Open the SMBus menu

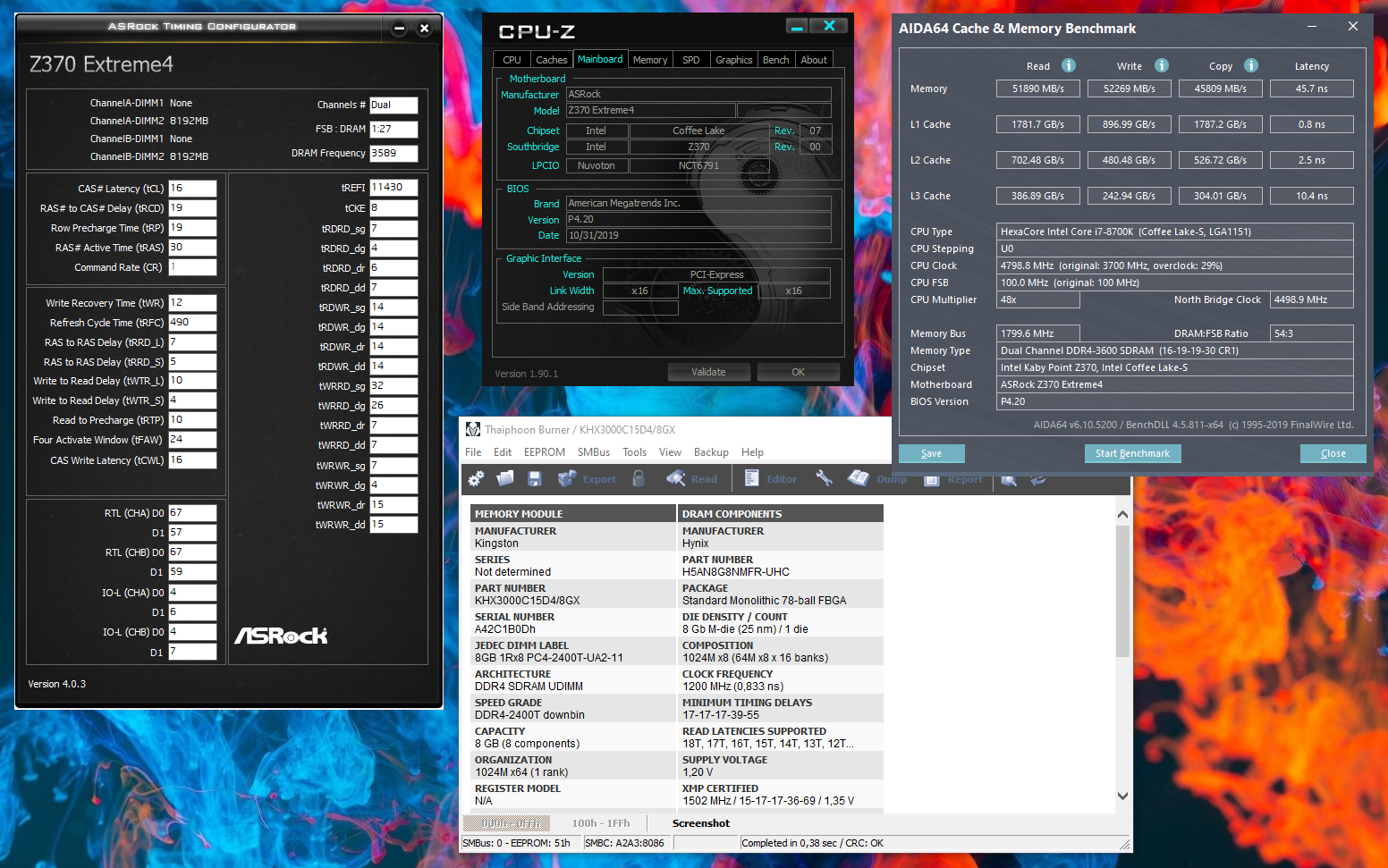tap(594, 452)
